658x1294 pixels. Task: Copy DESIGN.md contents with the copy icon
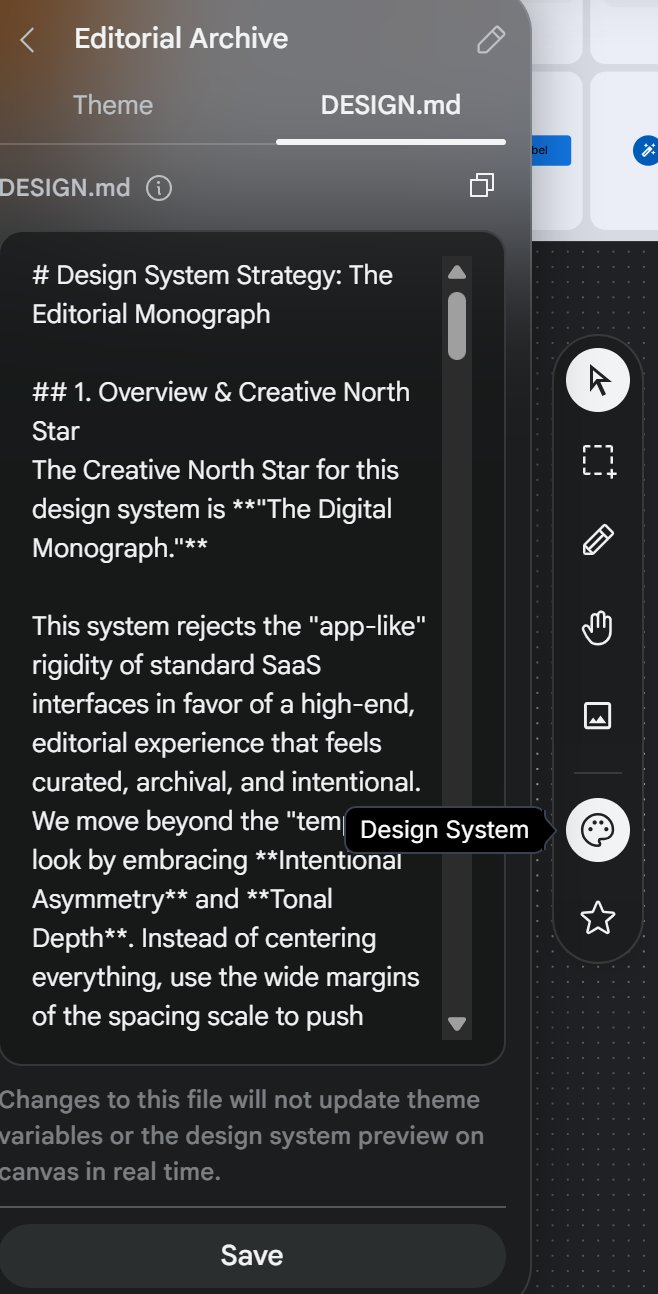[x=483, y=185]
